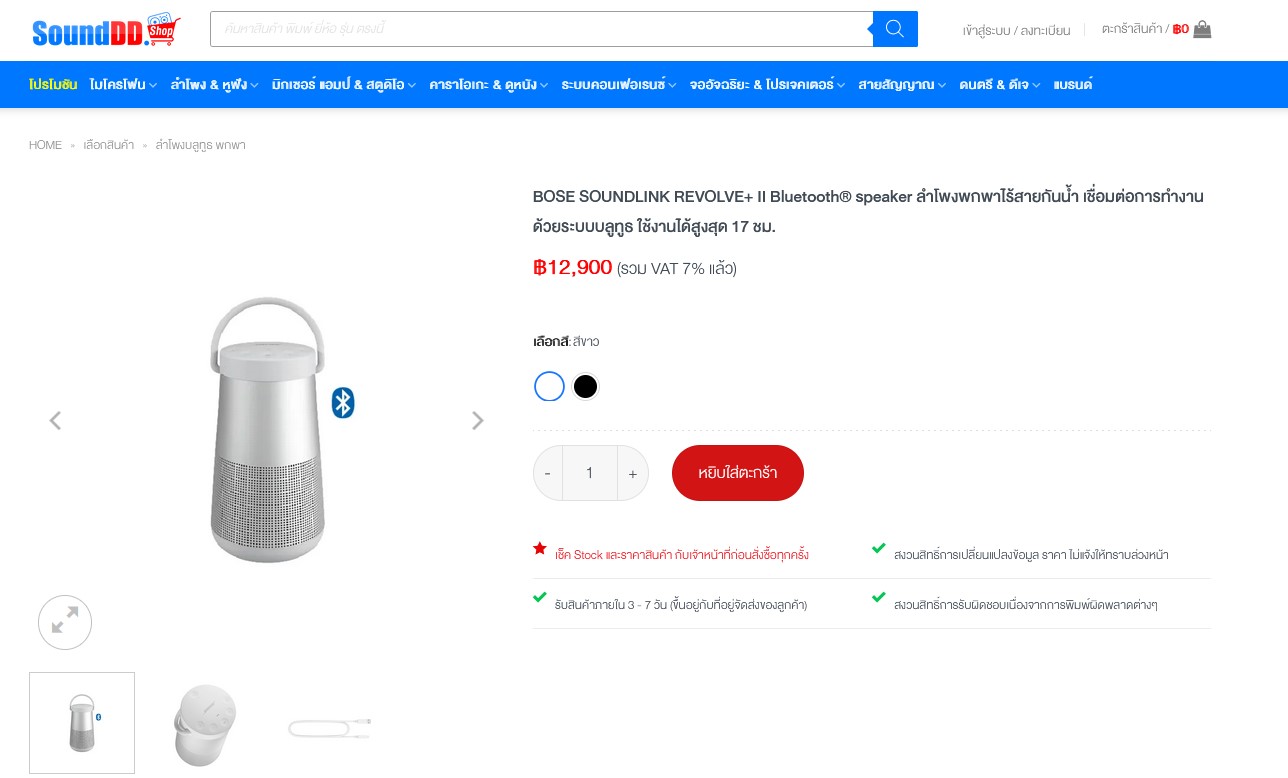Click the search magnifier icon
The width and height of the screenshot is (1288, 778).
895,29
